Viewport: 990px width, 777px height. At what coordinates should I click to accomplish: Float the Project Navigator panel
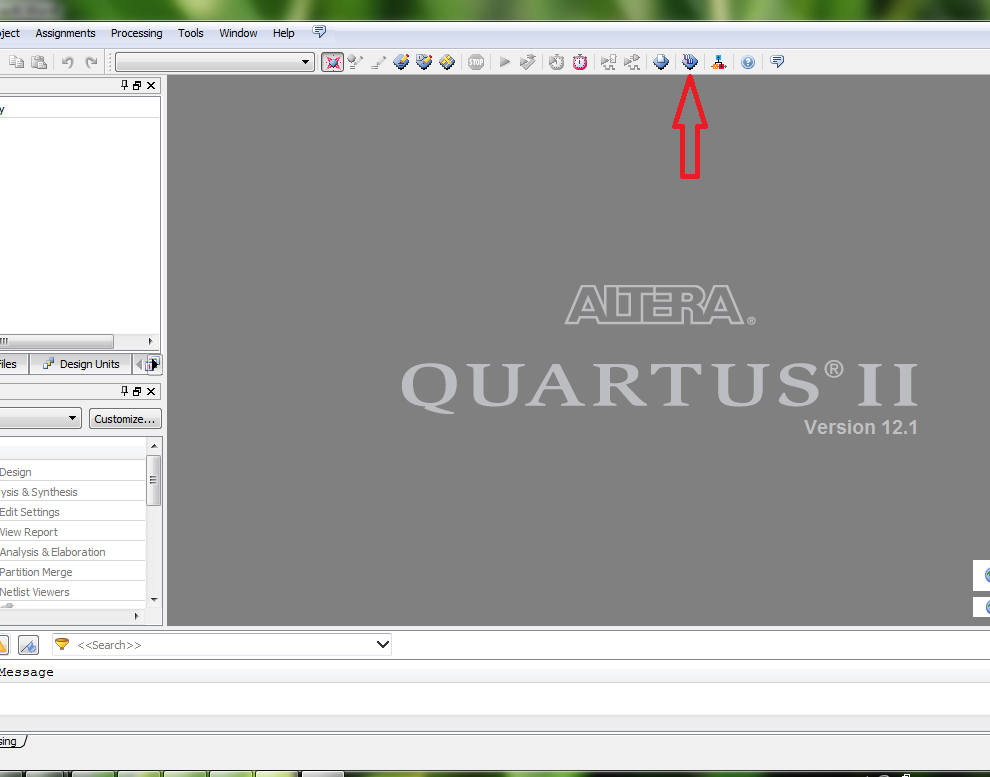[137, 85]
